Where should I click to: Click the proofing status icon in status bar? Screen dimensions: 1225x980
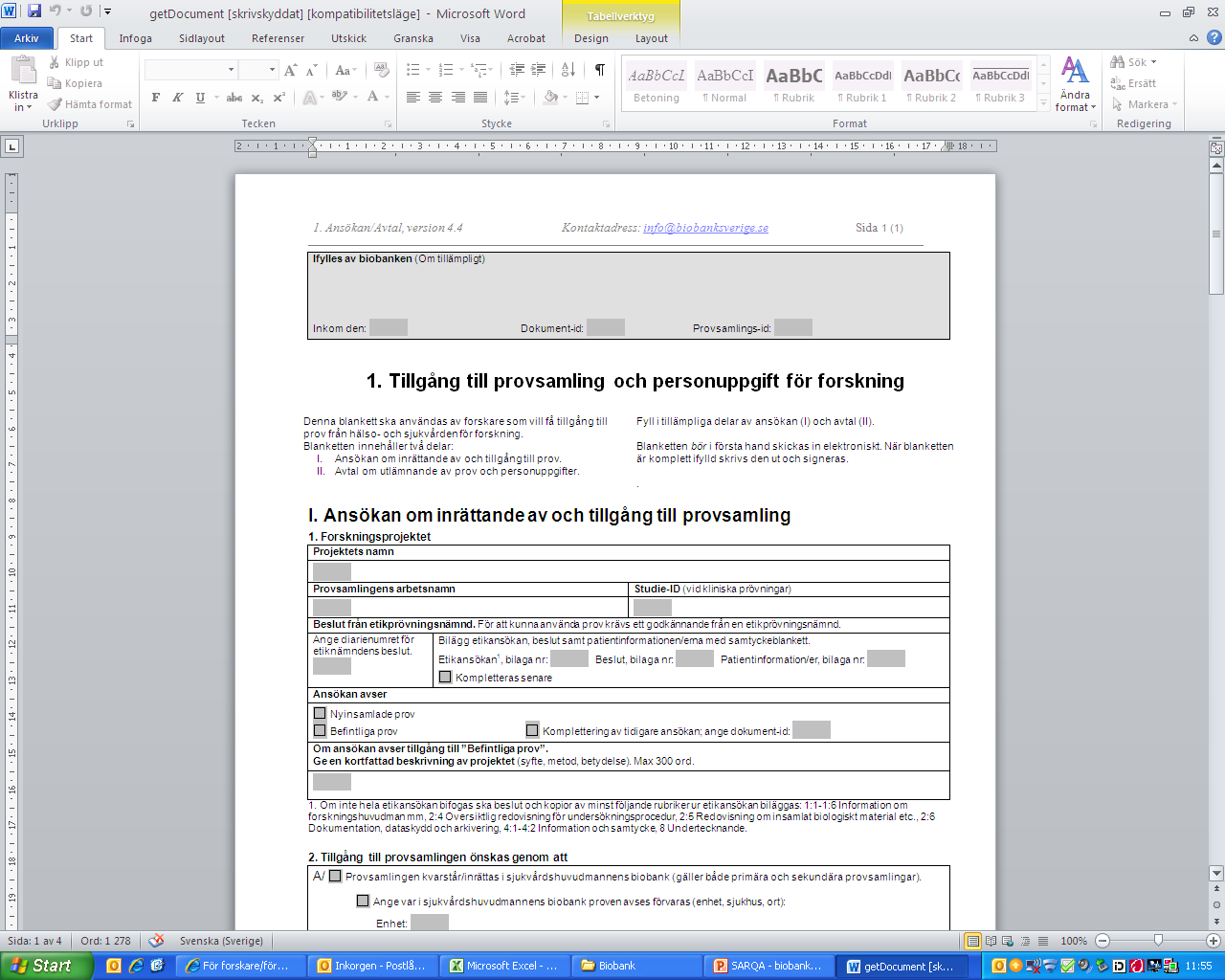tap(157, 941)
